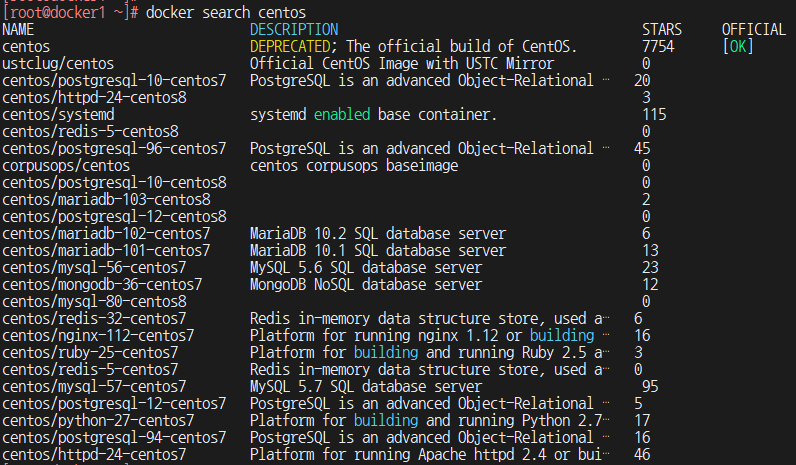This screenshot has height=465, width=796.
Task: Click 'building' in the nginx 1.12 description
Action: coord(562,336)
